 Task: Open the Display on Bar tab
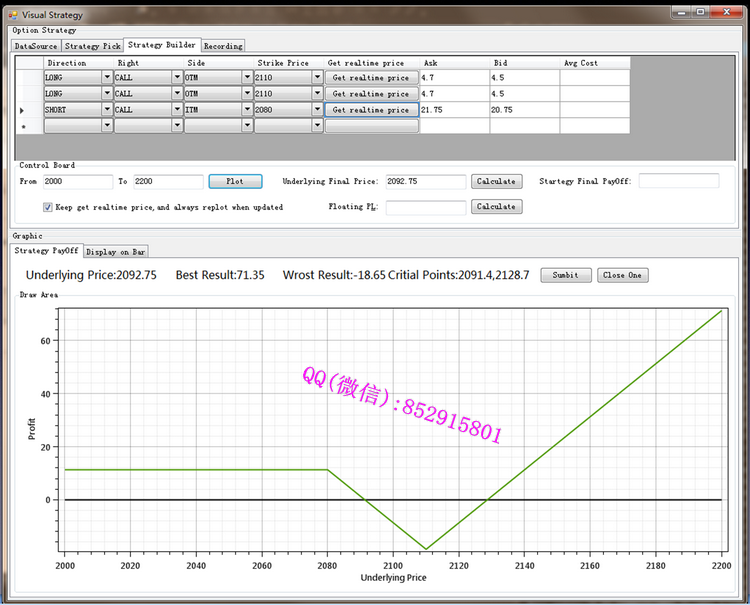(x=115, y=251)
